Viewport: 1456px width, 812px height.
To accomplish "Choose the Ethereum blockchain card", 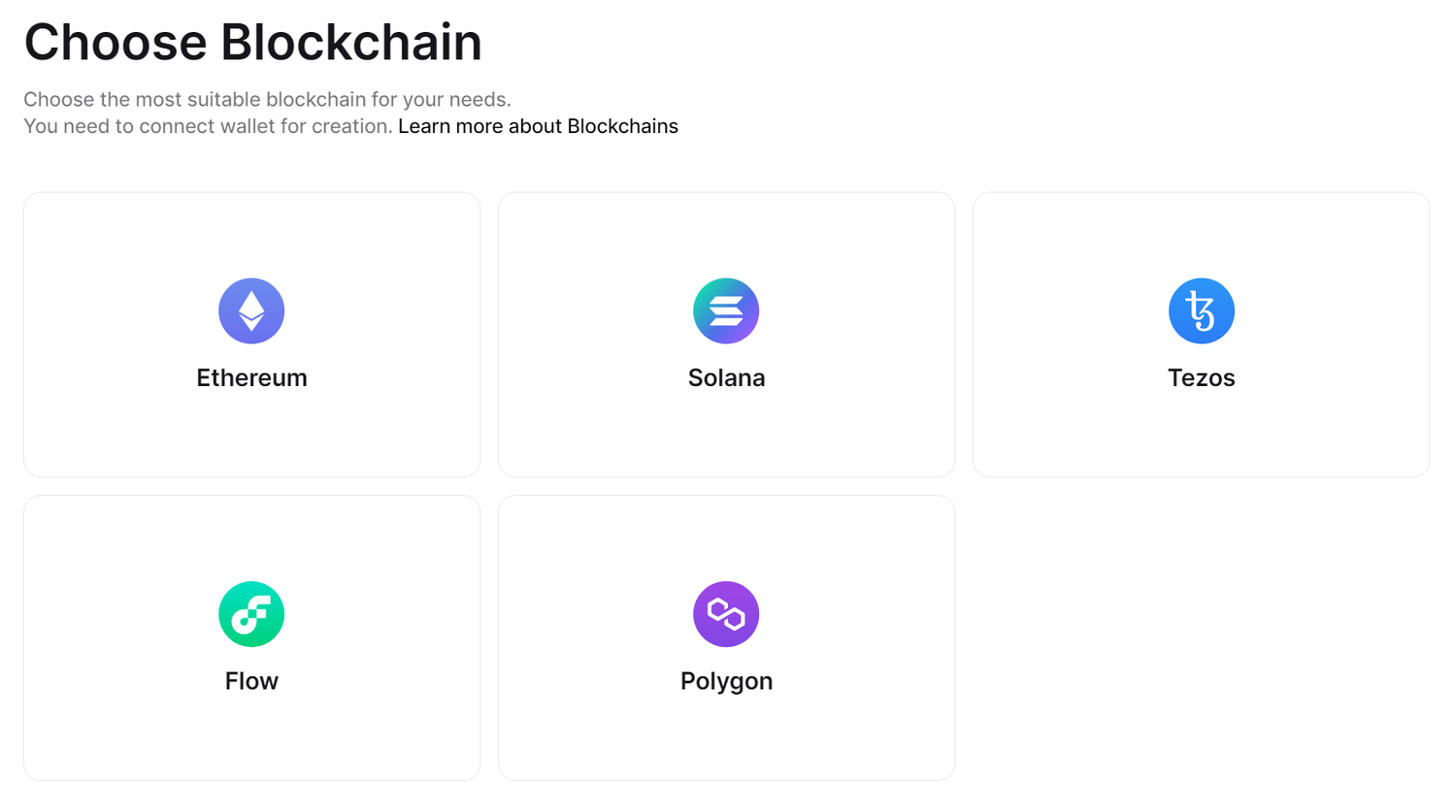I will tap(251, 335).
